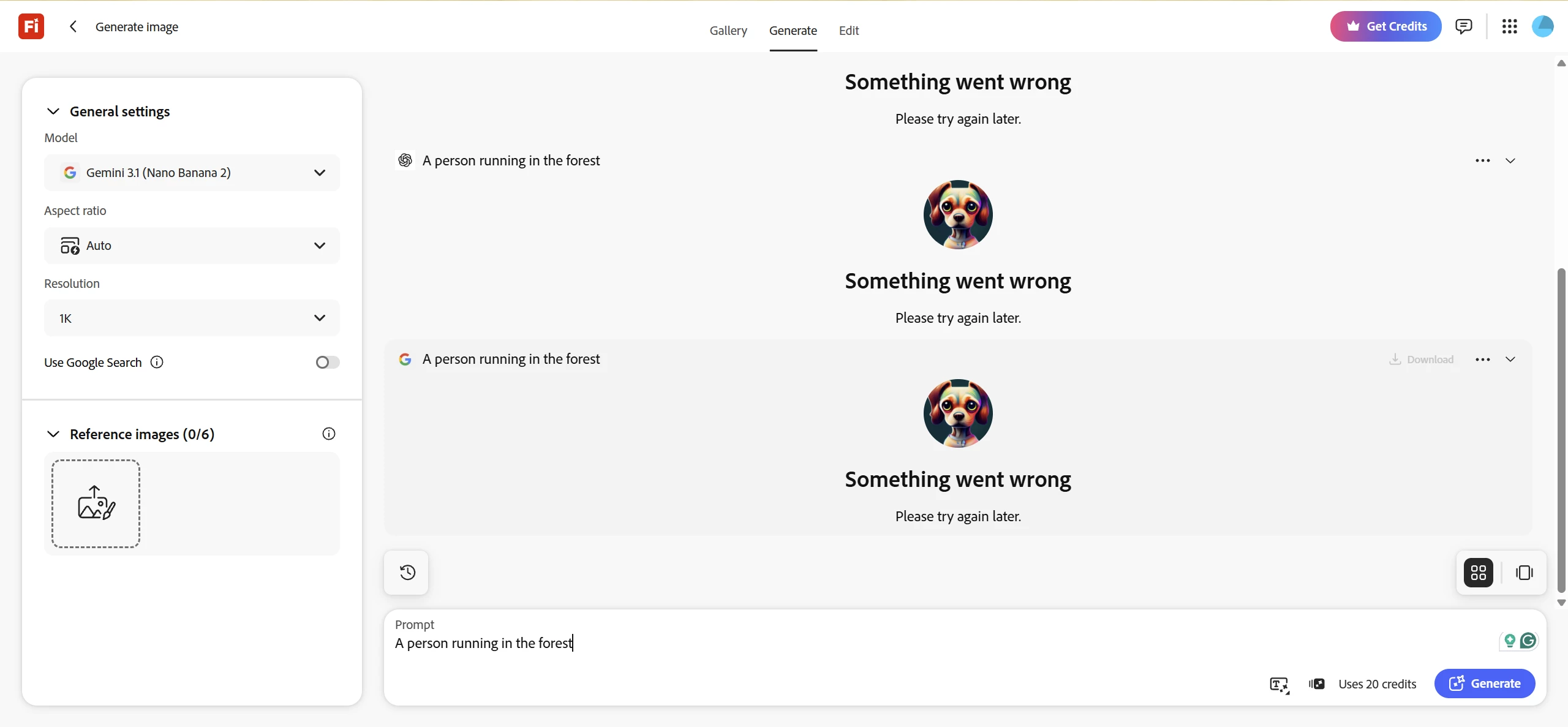Click the blue Generate button
1568x727 pixels.
(x=1484, y=684)
